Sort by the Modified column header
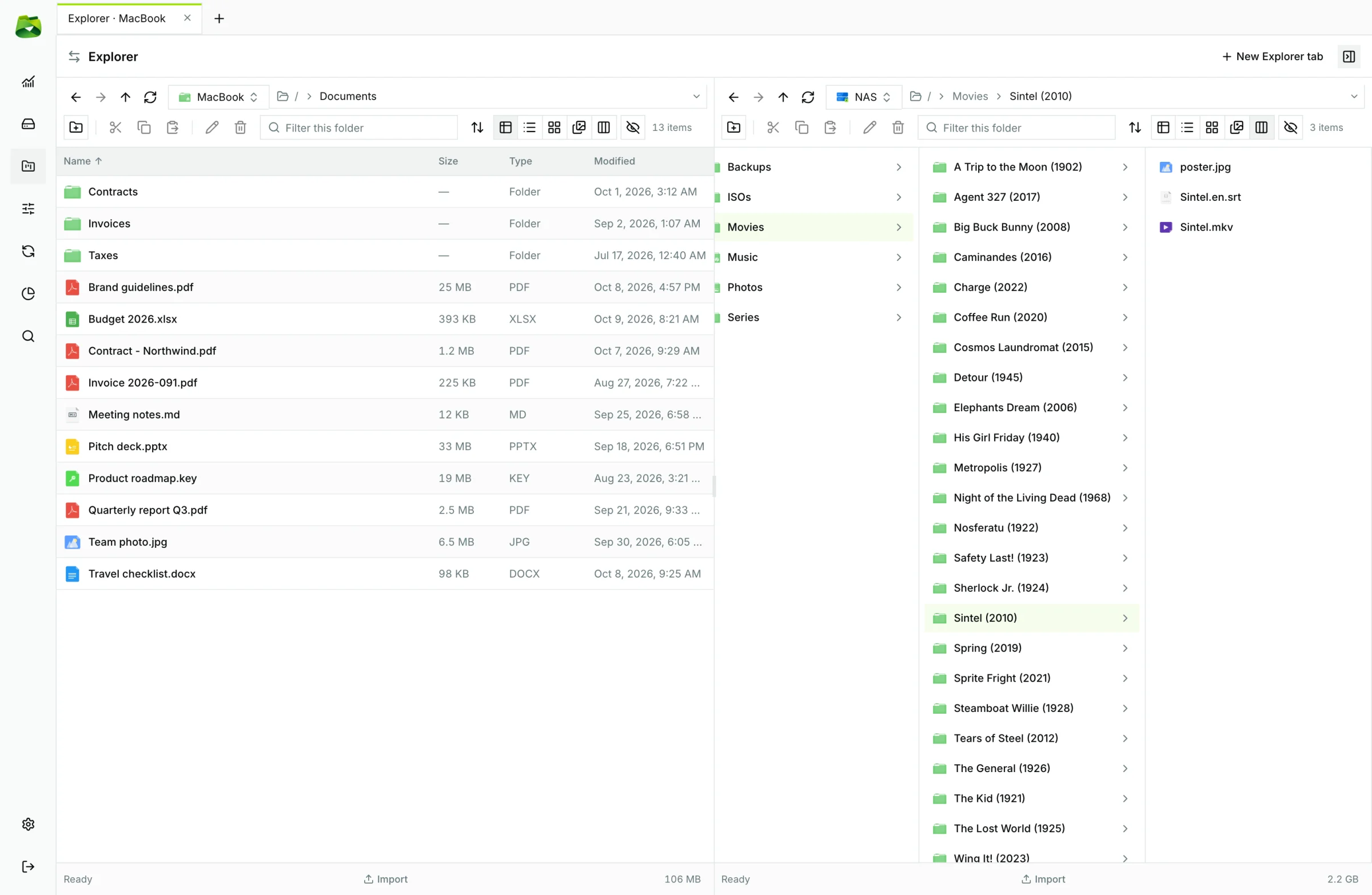The image size is (1372, 895). point(615,161)
